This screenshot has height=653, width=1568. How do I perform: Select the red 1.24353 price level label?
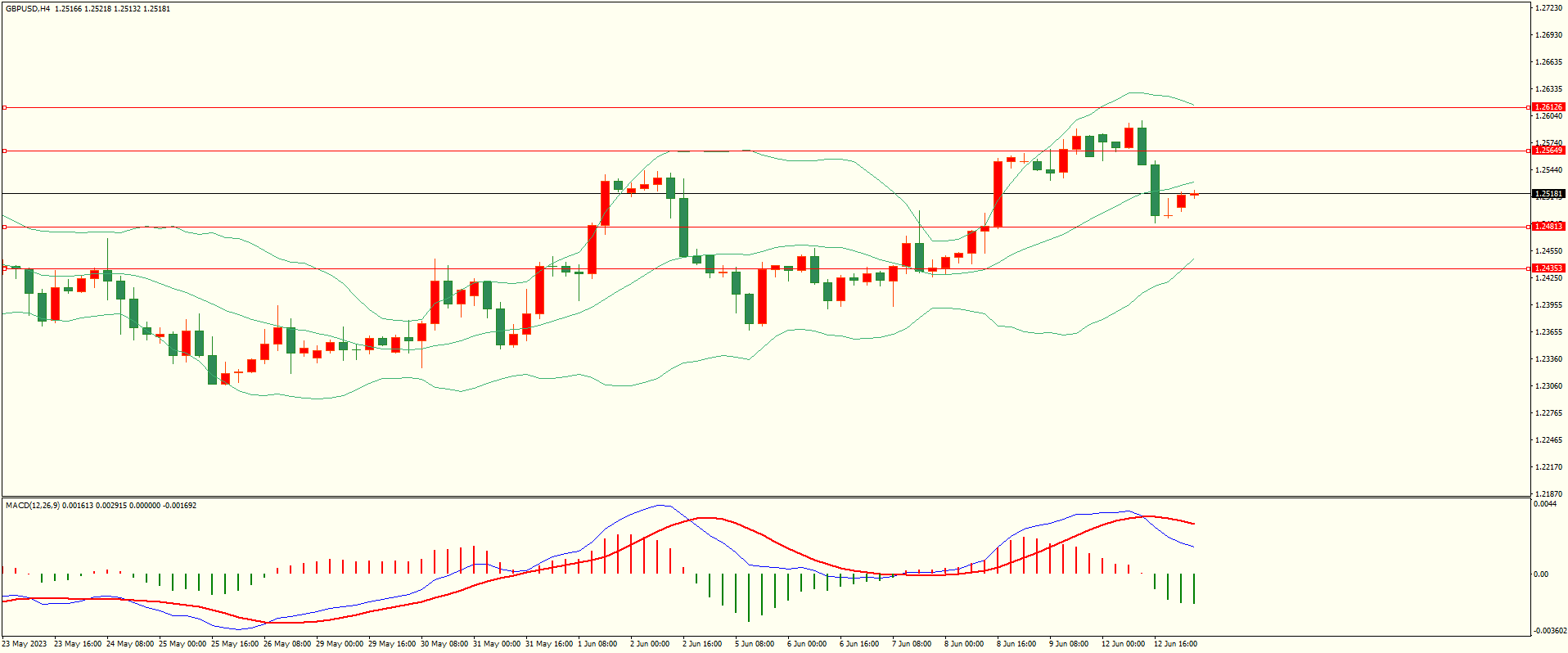[x=1548, y=268]
